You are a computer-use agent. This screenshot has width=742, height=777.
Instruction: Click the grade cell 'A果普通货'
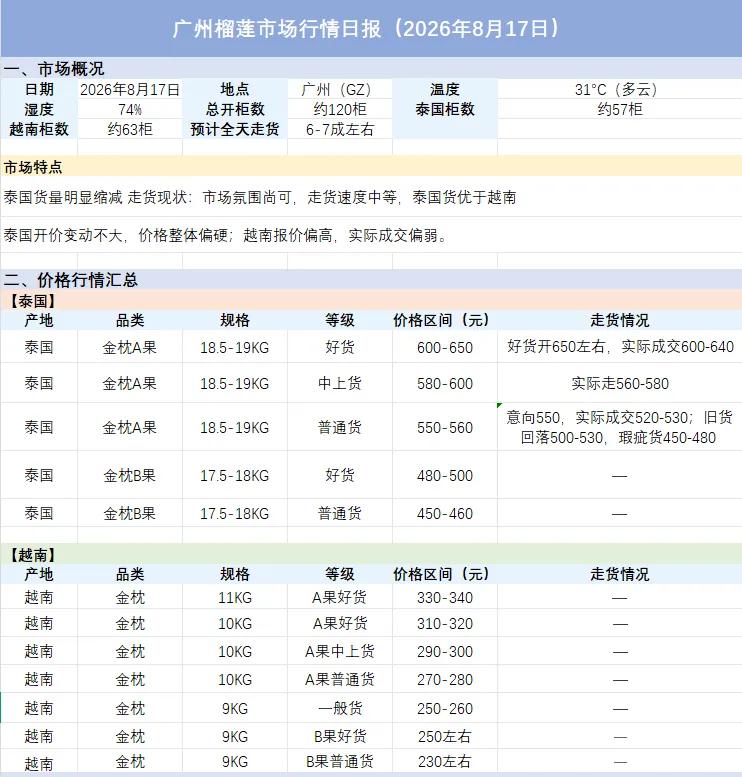(x=340, y=679)
